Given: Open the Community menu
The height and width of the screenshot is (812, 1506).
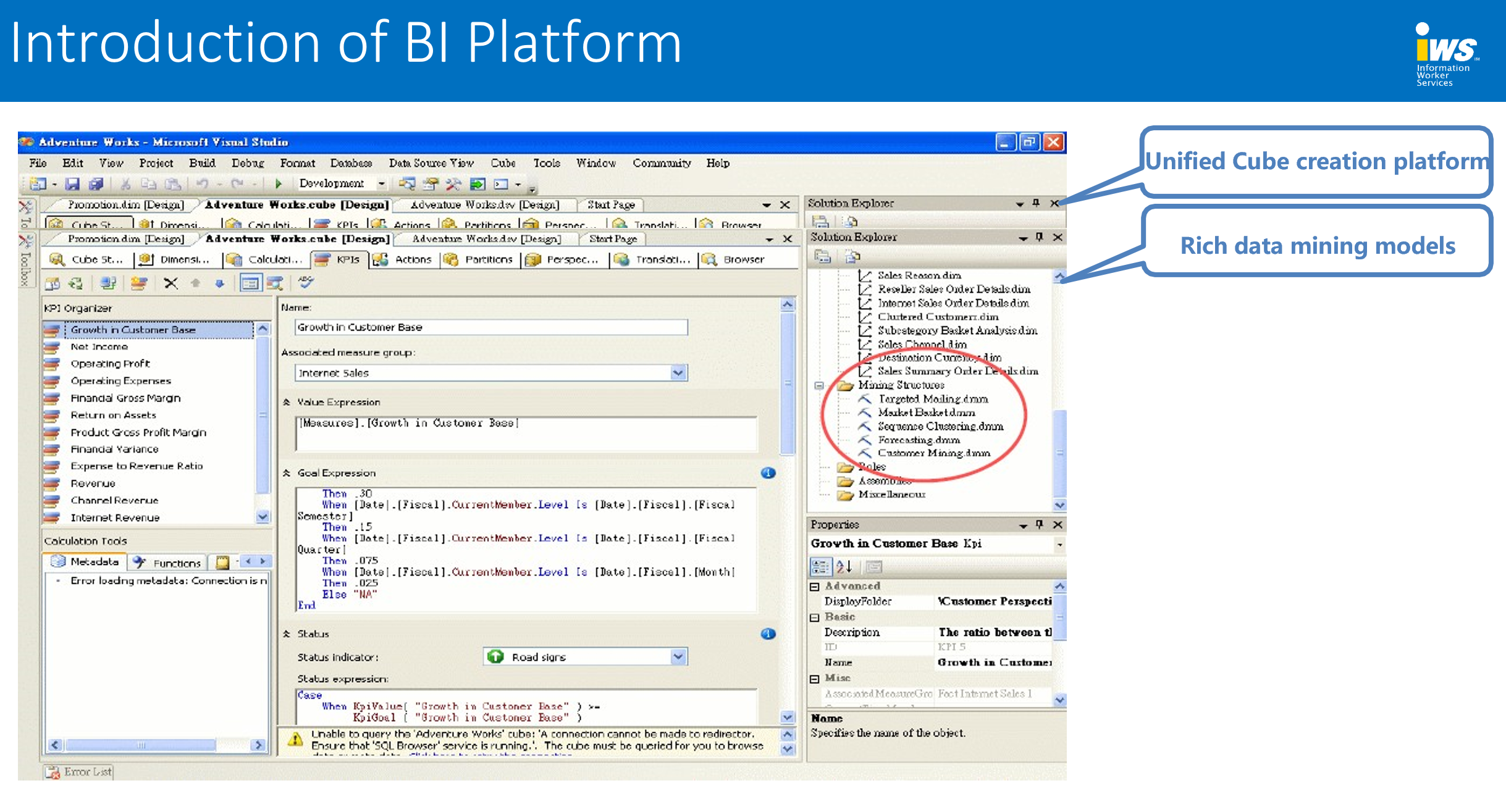Looking at the screenshot, I should (662, 163).
